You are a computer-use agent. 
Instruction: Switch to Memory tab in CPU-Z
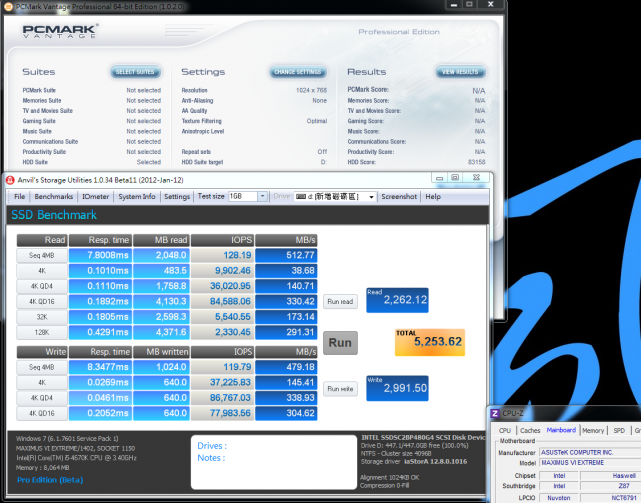(x=593, y=430)
